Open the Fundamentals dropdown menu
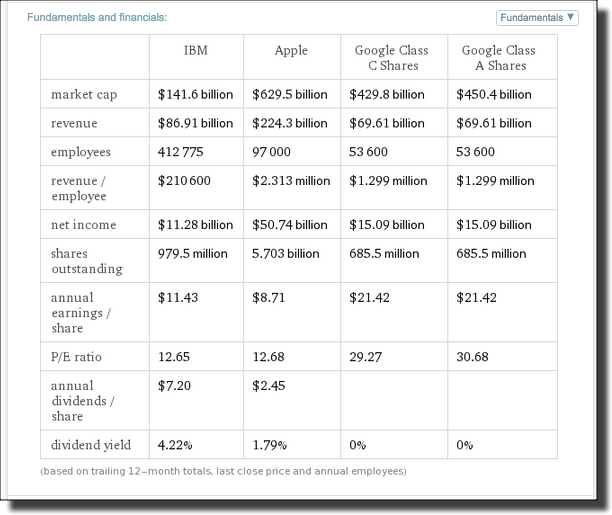 point(537,18)
